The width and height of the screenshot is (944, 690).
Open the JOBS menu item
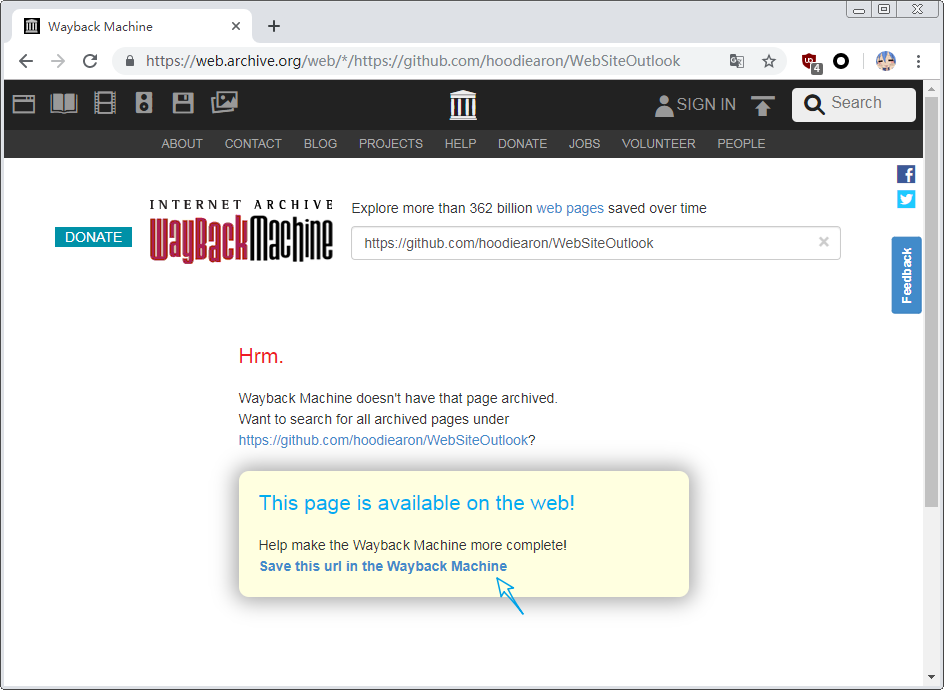pos(585,144)
